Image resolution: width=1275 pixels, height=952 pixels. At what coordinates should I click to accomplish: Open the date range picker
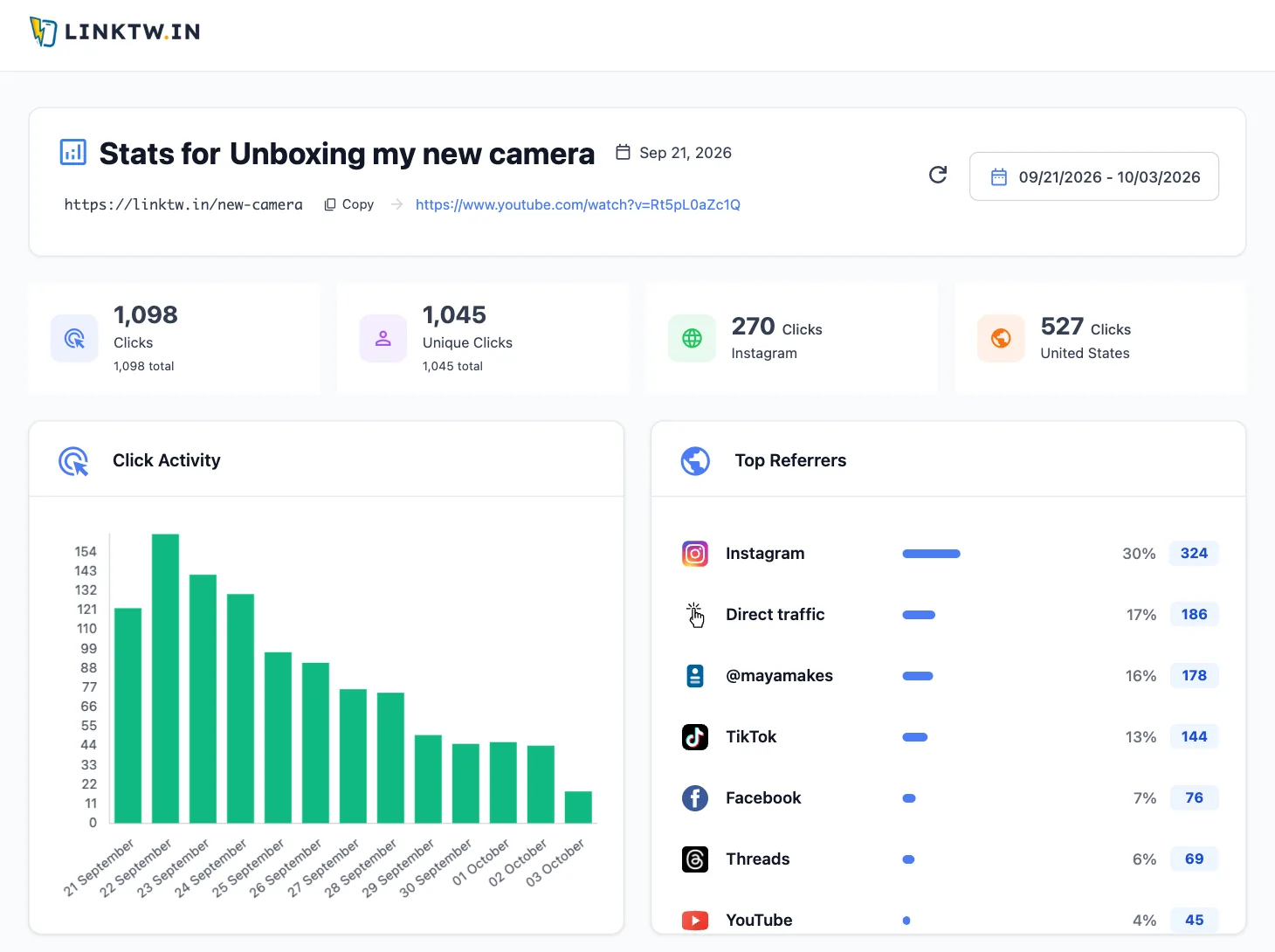pyautogui.click(x=1094, y=176)
